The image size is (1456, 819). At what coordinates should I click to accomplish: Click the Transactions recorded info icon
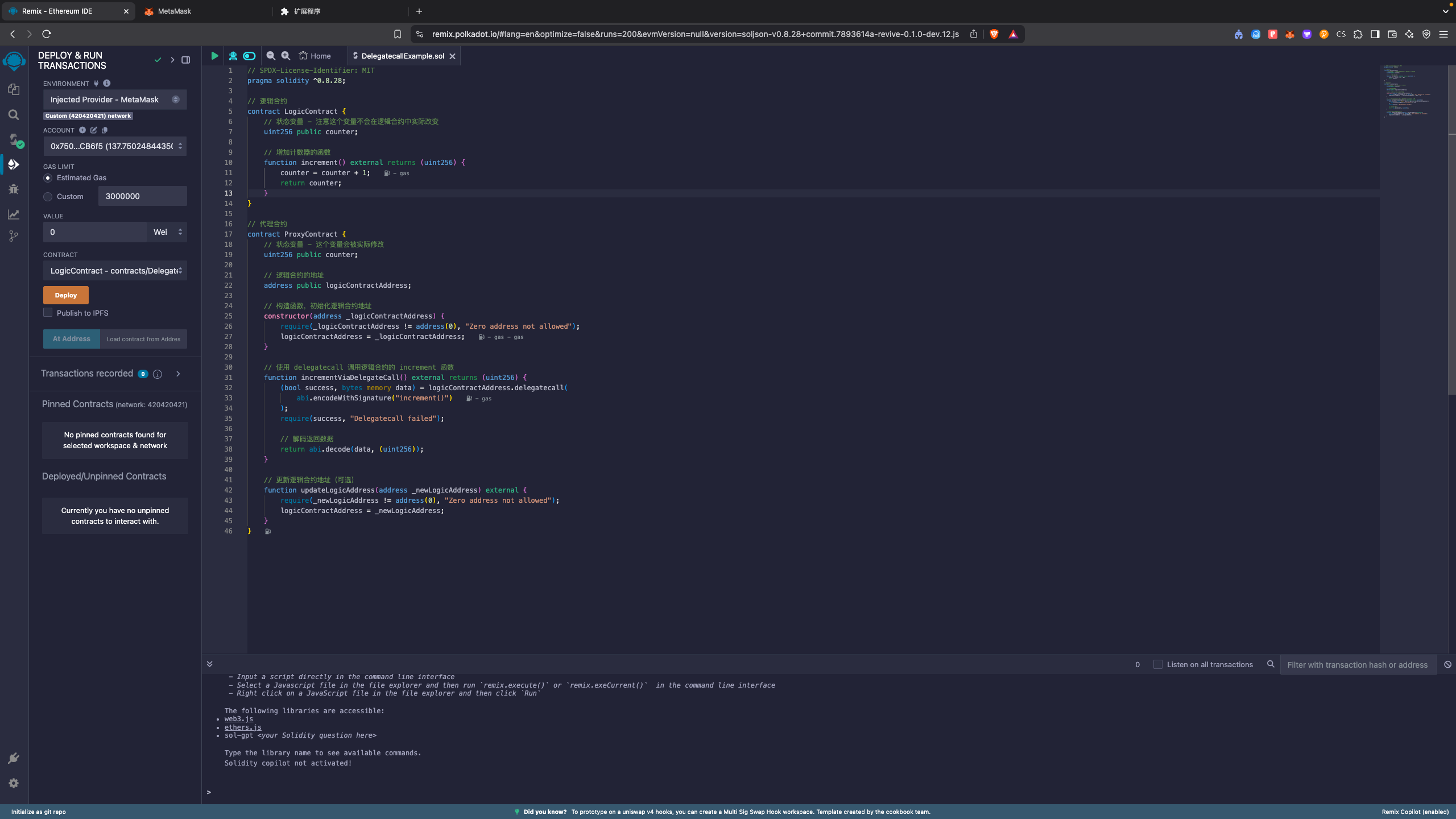158,374
